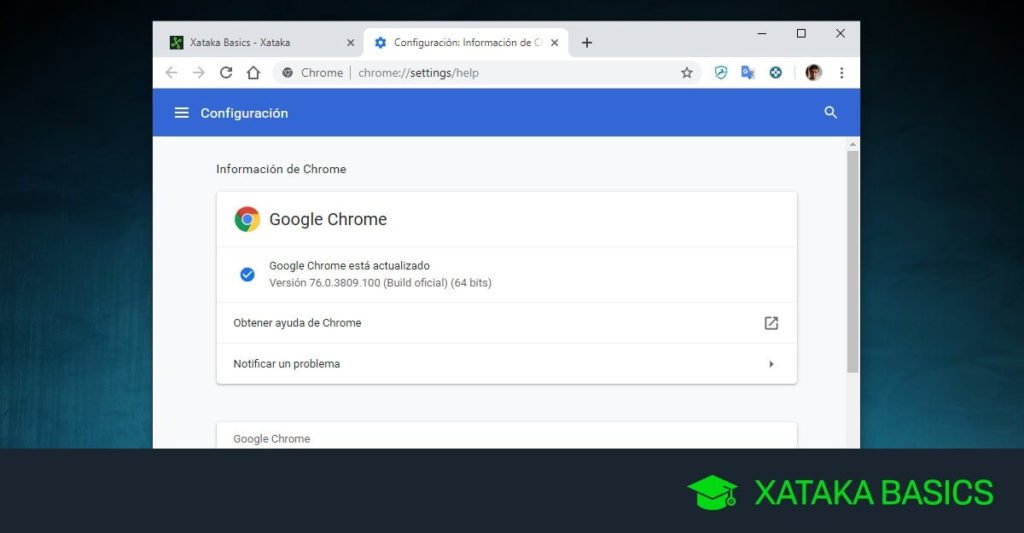Go forward using the browser forward arrow
Viewport: 1024px width, 533px height.
click(199, 73)
